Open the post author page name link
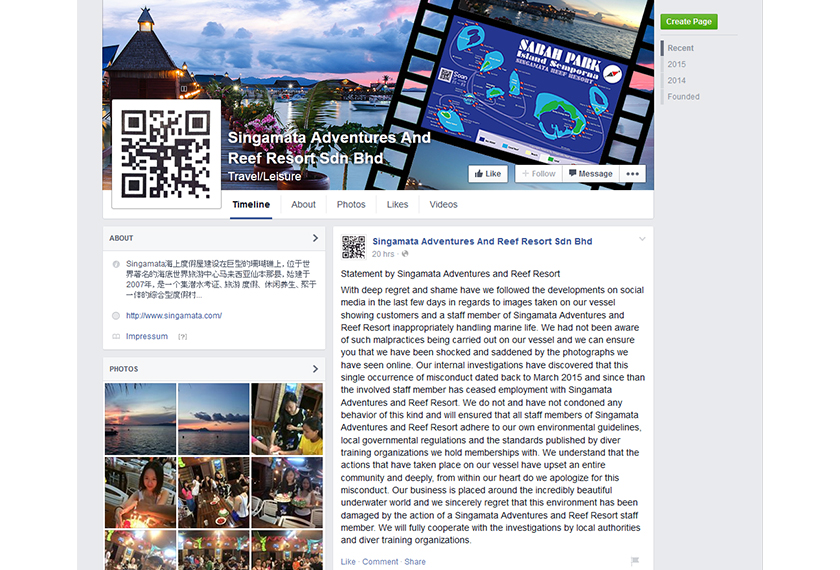 [x=482, y=242]
